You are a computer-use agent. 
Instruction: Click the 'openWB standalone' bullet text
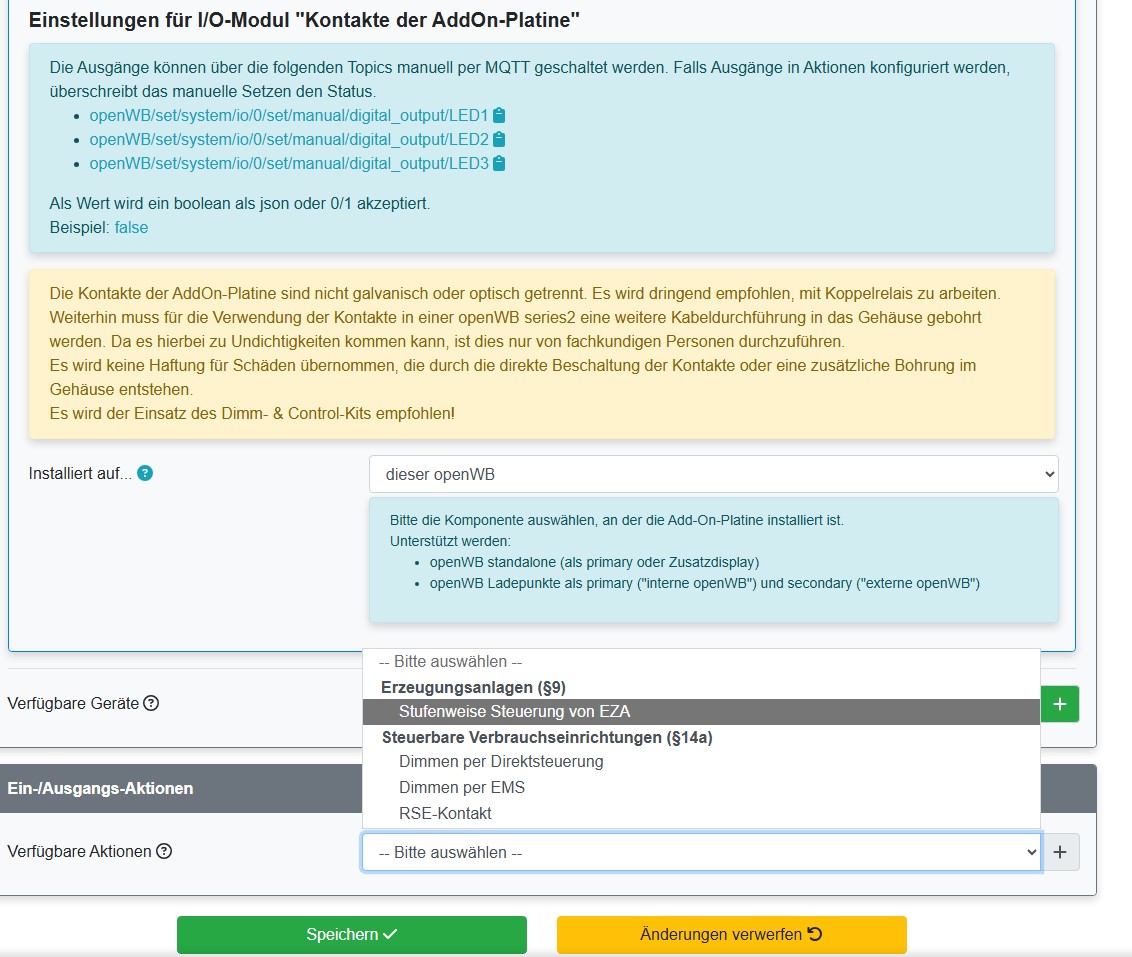pos(594,562)
